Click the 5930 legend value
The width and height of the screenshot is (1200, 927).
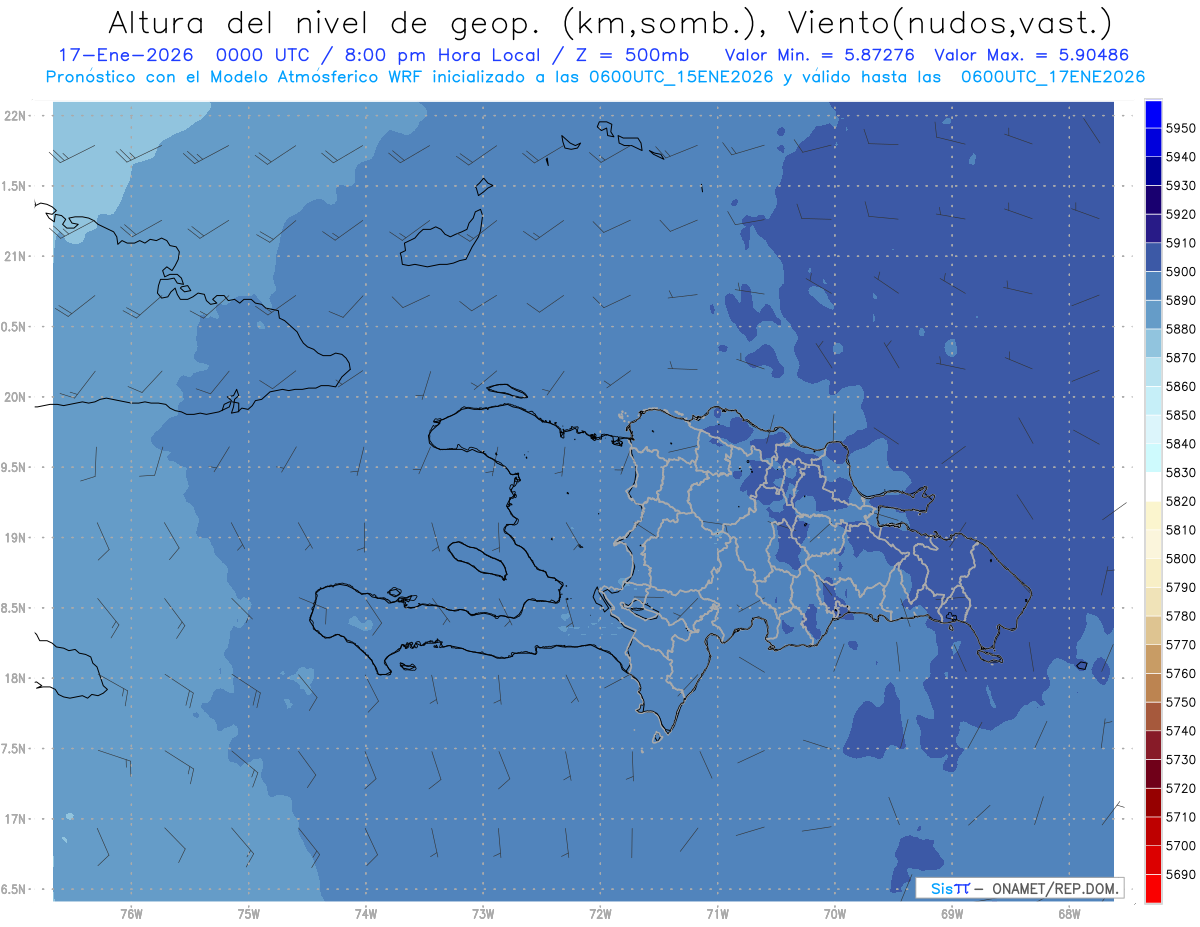click(1180, 186)
